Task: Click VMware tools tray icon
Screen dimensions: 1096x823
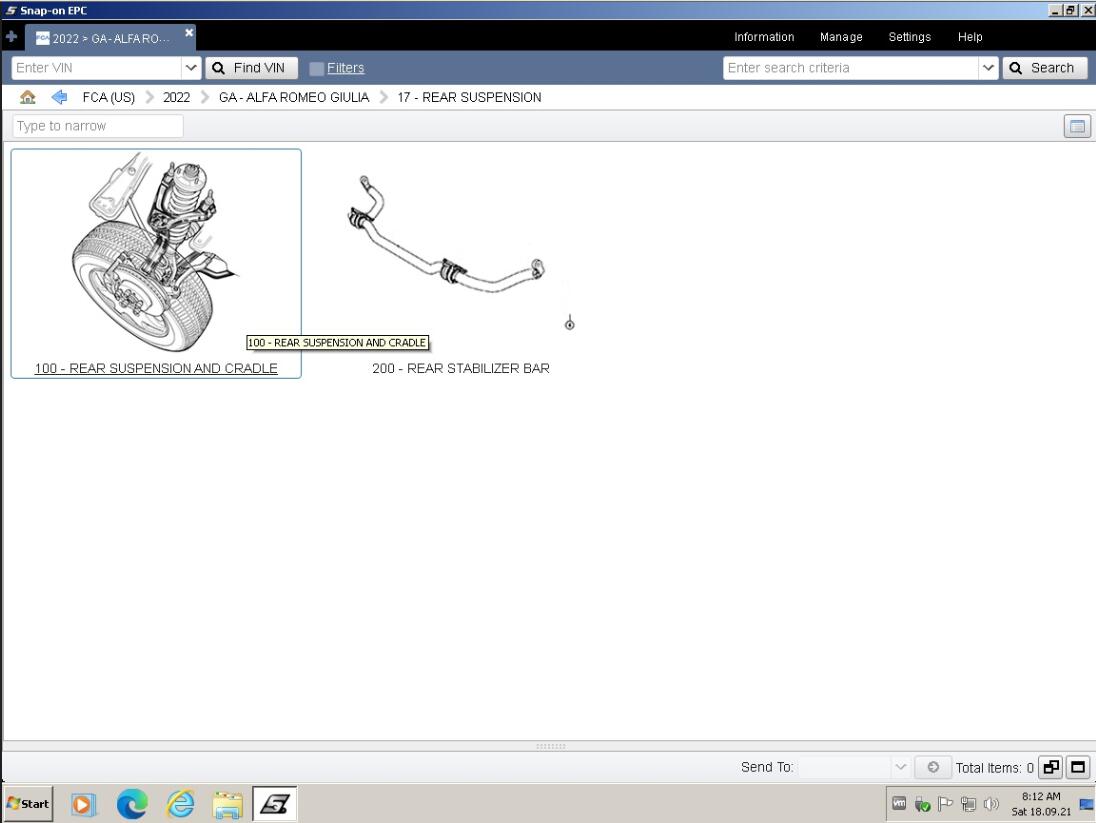Action: 899,804
